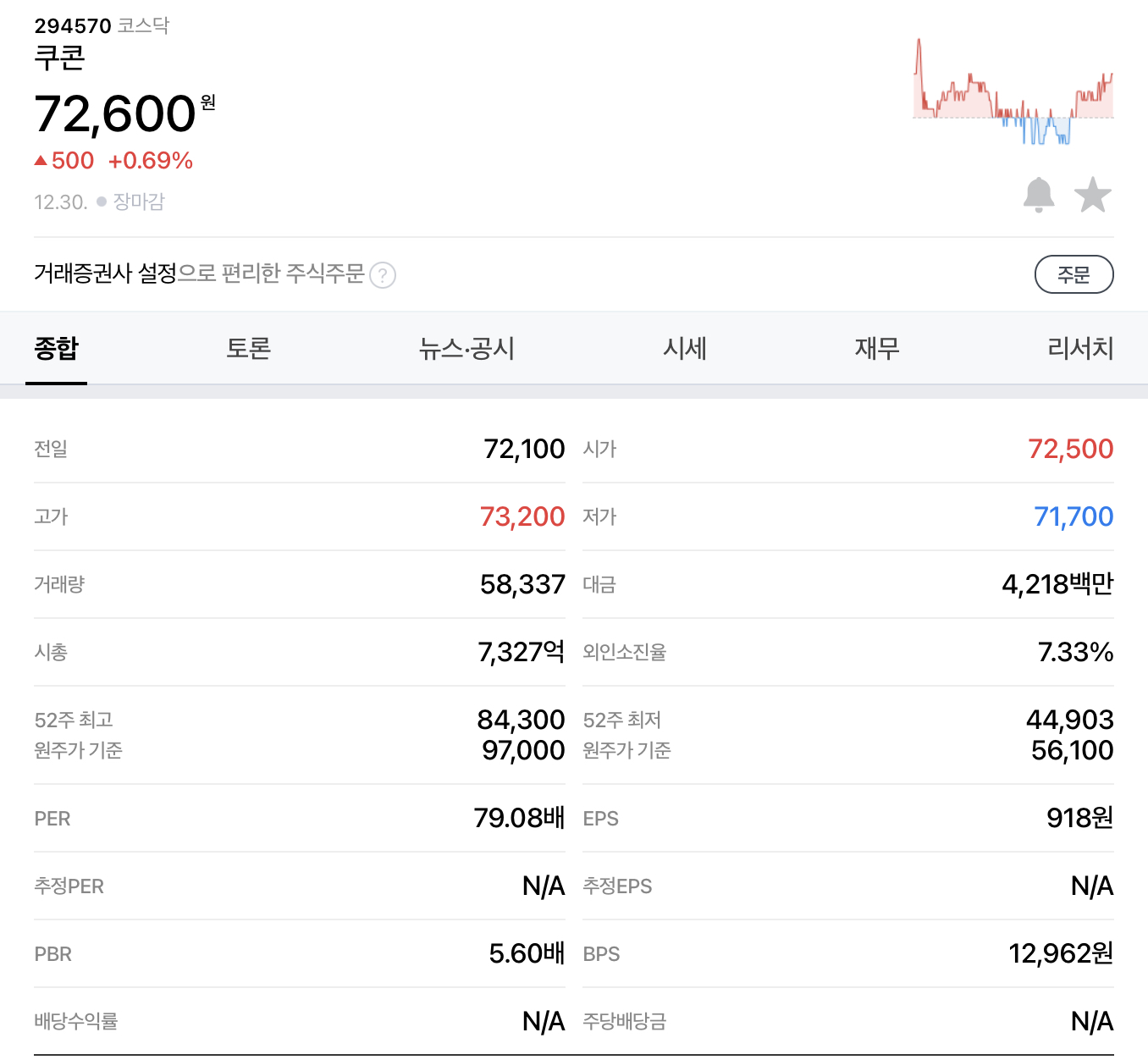Viewport: 1148px width, 1060px height.
Task: Click trade amount 4,218백만
Action: [x=1057, y=584]
